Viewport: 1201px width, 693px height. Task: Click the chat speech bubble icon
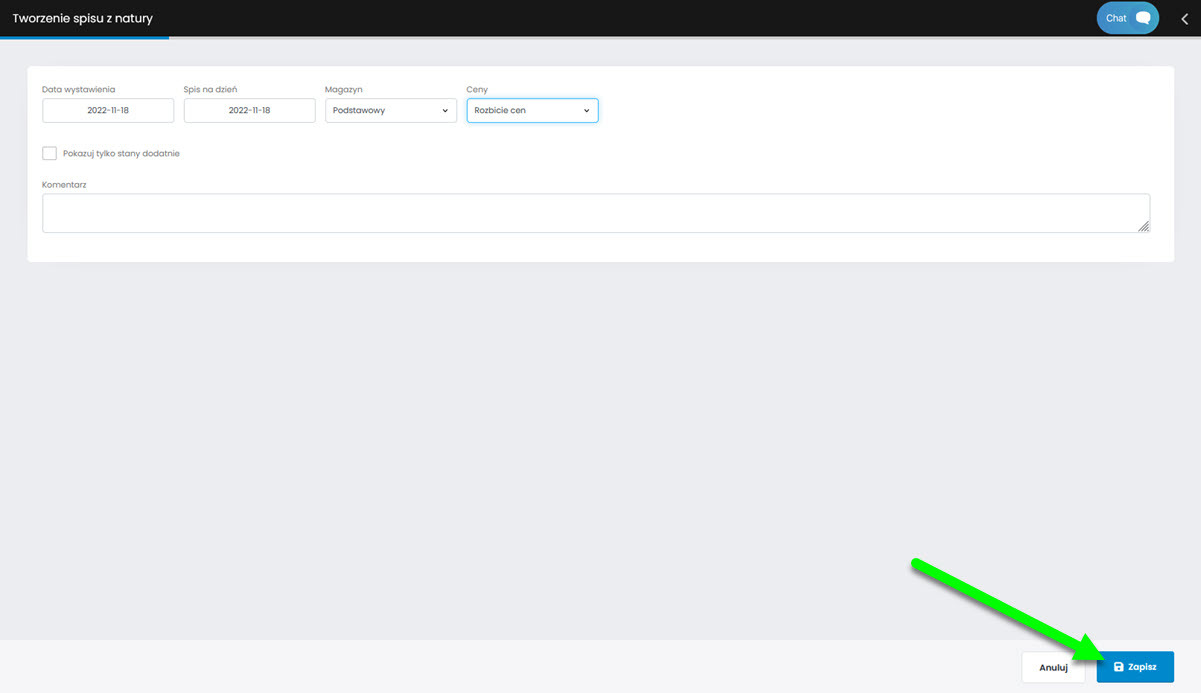tap(1143, 18)
